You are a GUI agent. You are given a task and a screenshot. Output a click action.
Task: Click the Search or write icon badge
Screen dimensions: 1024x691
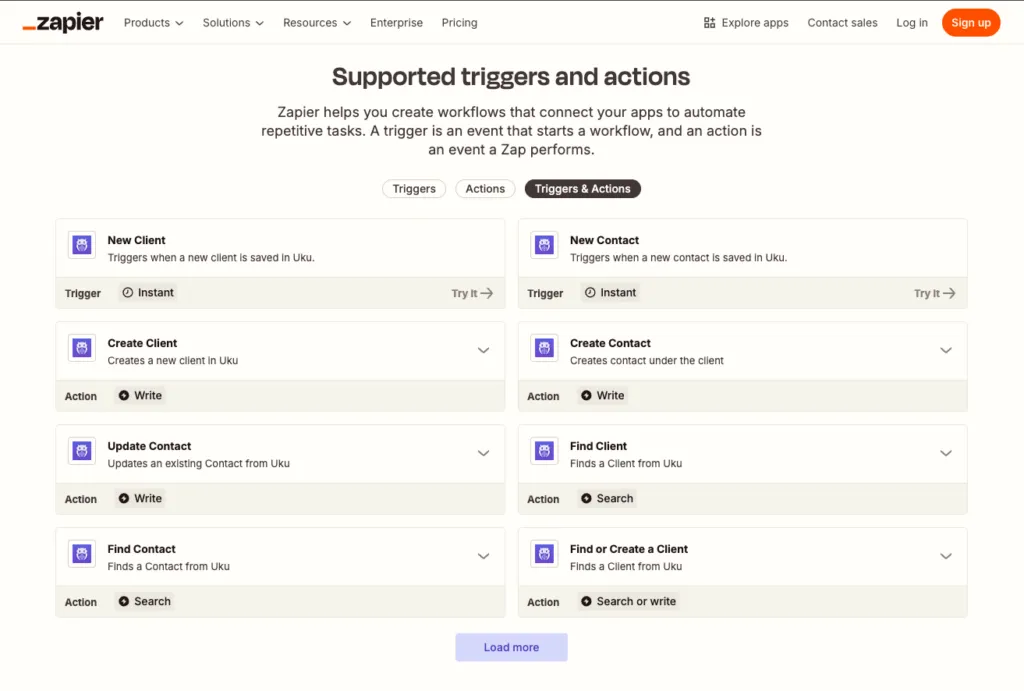(586, 602)
